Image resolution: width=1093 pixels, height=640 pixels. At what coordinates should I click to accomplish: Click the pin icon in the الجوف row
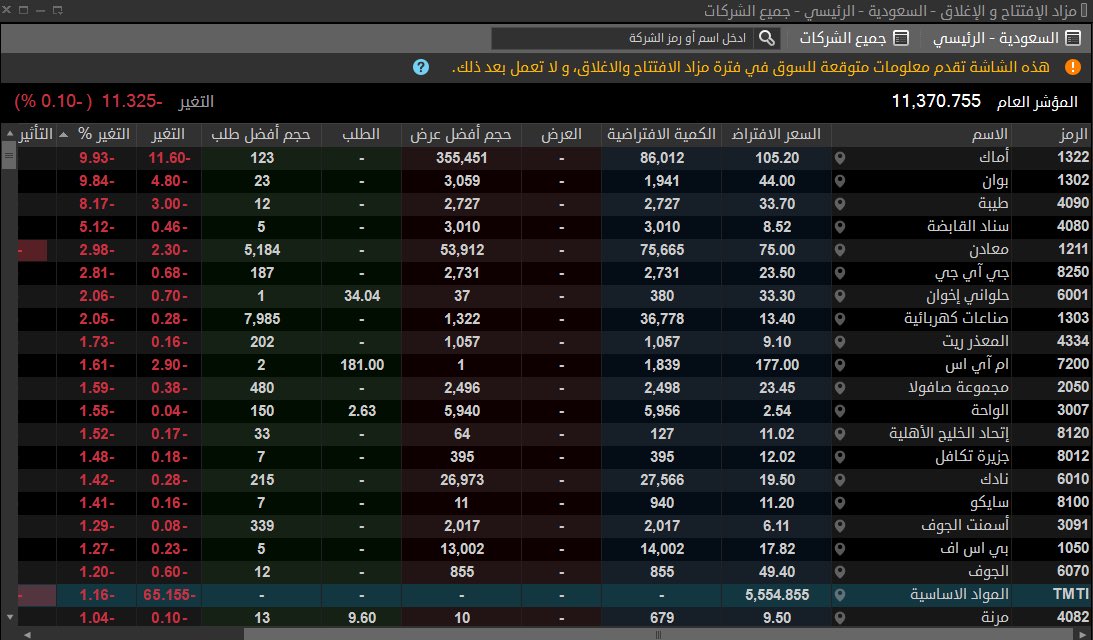click(x=840, y=572)
